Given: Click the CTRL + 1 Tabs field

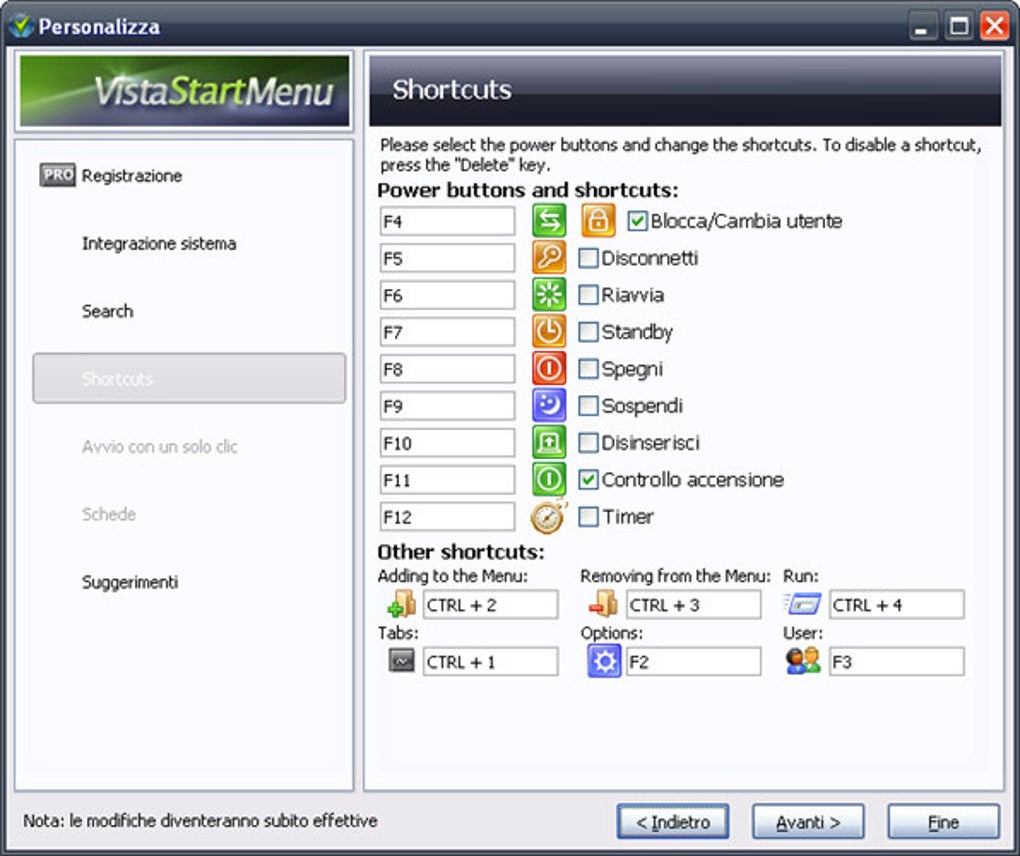Looking at the screenshot, I should (x=490, y=662).
